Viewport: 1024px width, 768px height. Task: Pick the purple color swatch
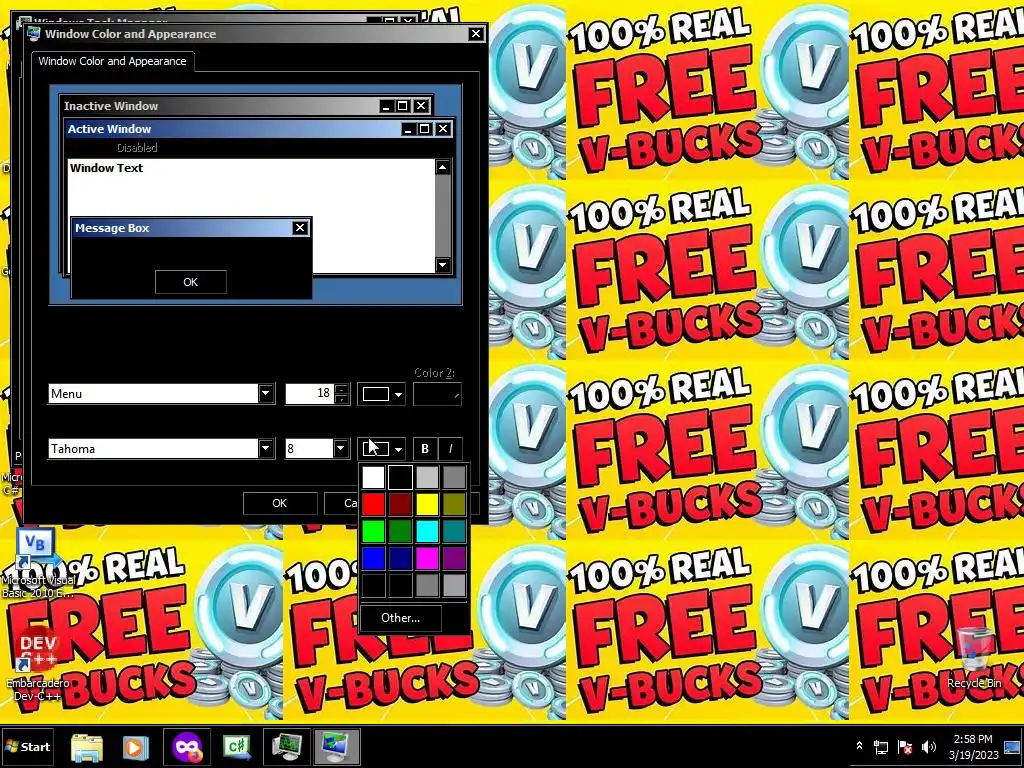454,558
